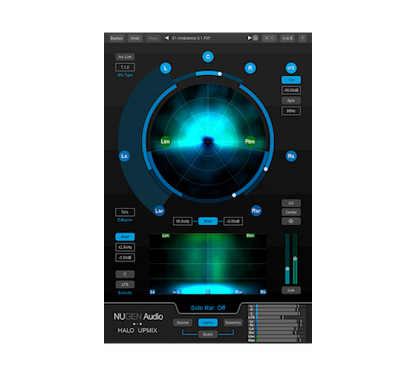Grab the right surround arc handle
The width and height of the screenshot is (416, 376).
[x=266, y=169]
